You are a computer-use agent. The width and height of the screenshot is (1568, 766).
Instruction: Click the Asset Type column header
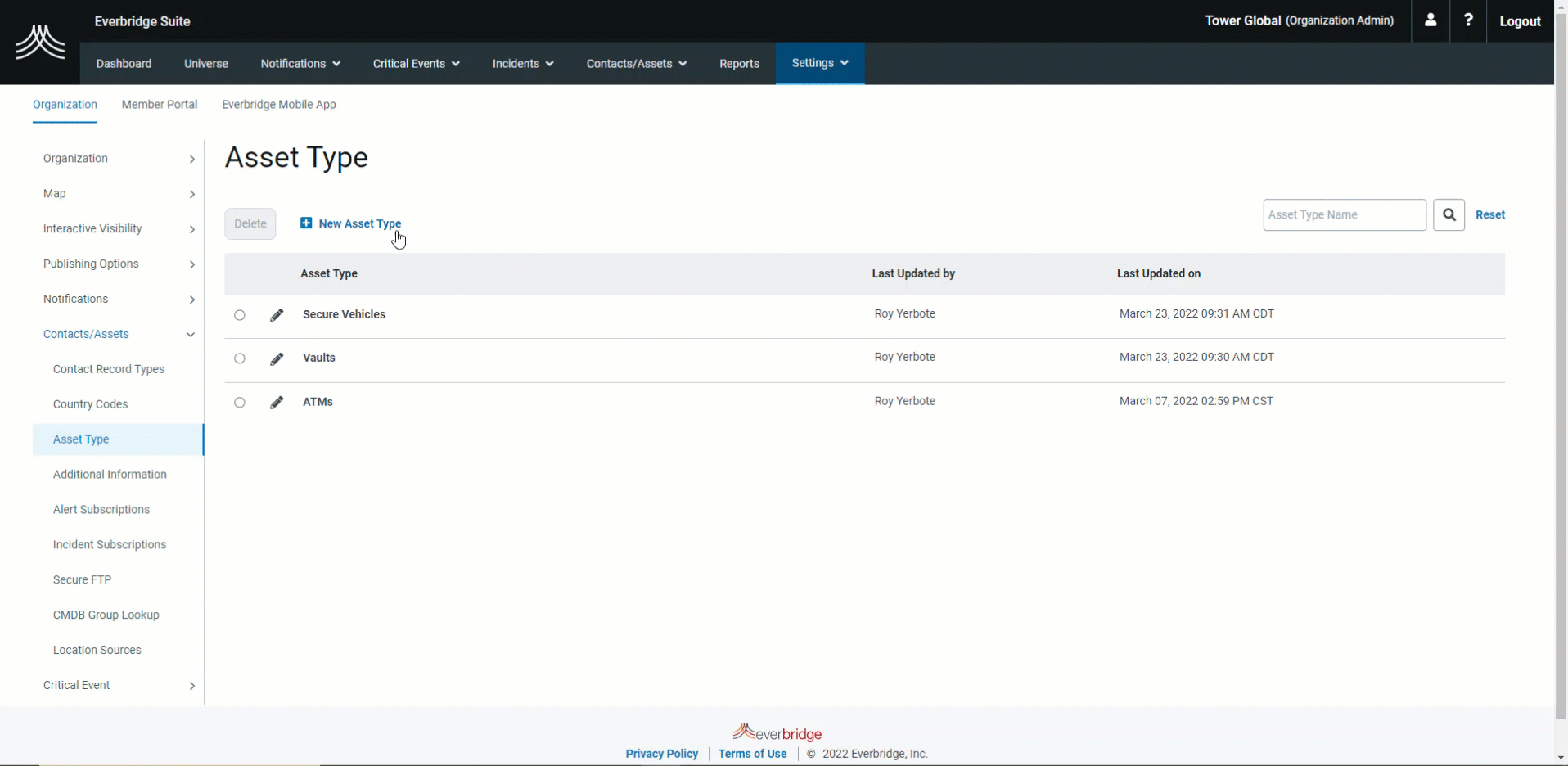tap(329, 273)
